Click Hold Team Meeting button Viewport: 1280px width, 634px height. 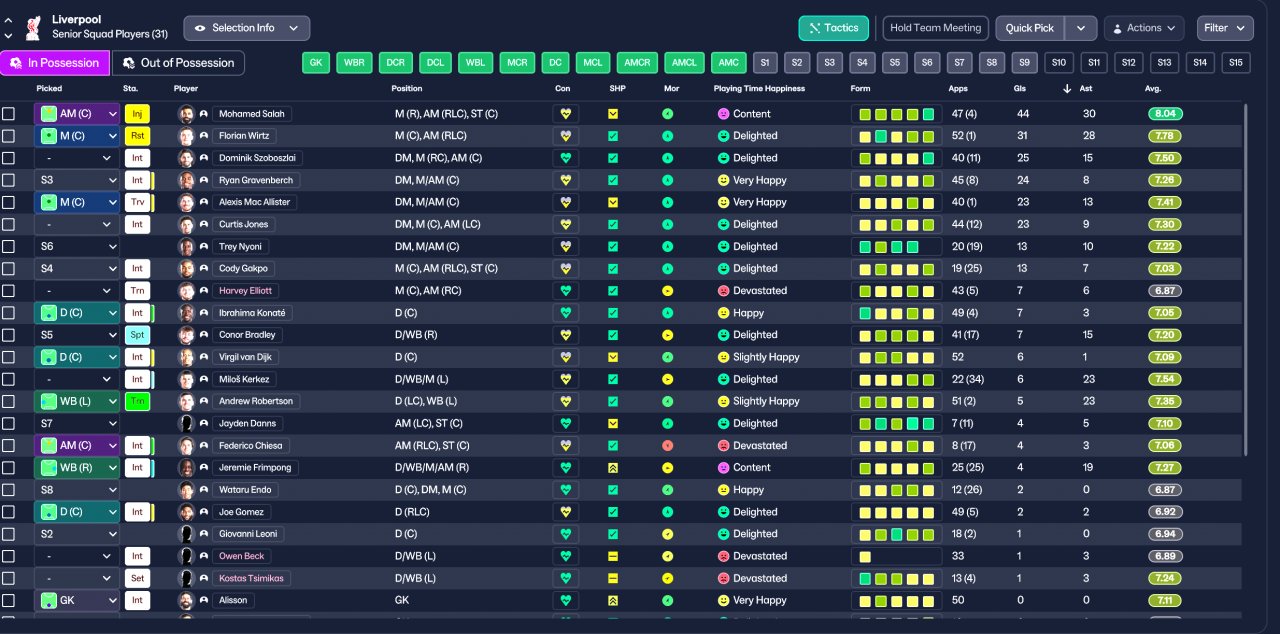click(x=936, y=28)
